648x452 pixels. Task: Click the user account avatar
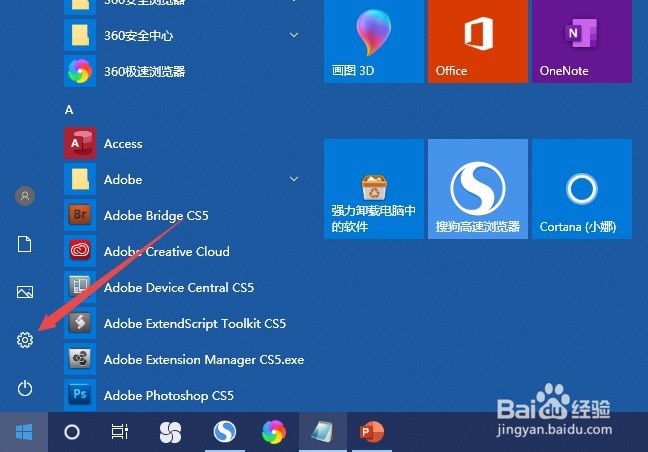coord(25,196)
